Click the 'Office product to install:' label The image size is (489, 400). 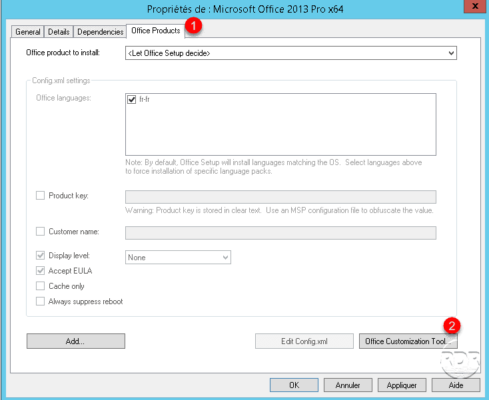tap(63, 53)
